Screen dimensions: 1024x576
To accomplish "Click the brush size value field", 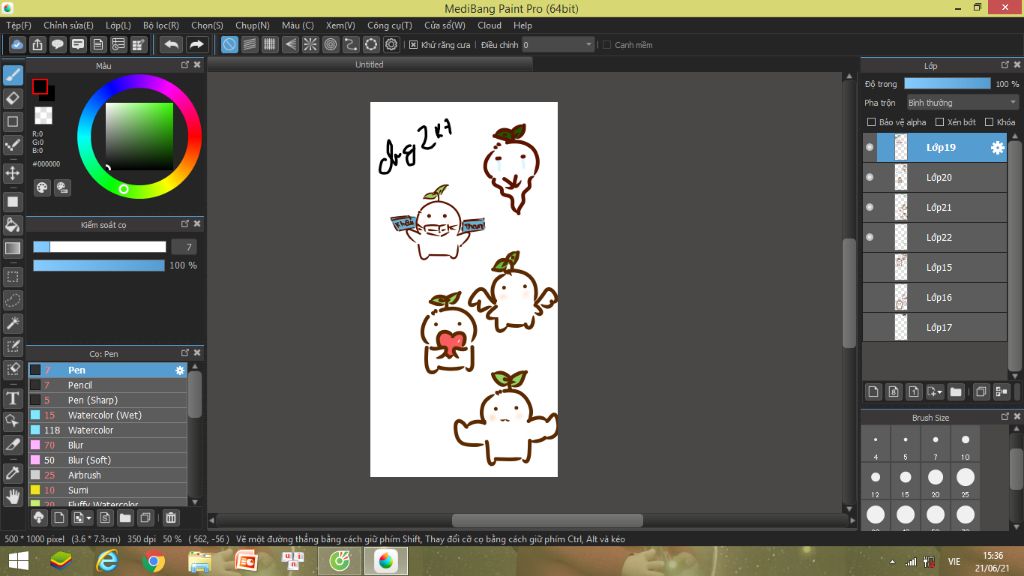I will point(184,247).
